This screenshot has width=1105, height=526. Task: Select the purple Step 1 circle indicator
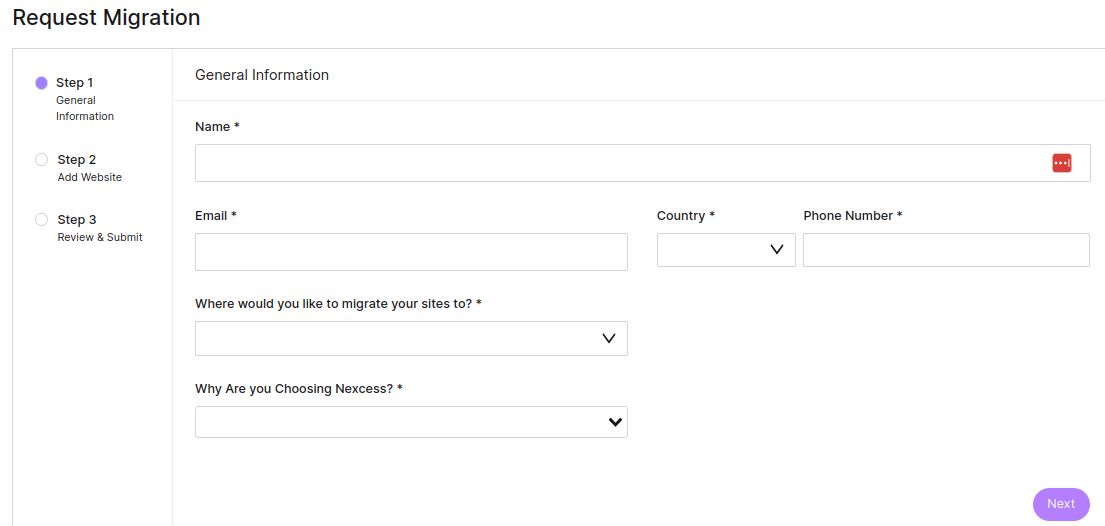tap(41, 83)
